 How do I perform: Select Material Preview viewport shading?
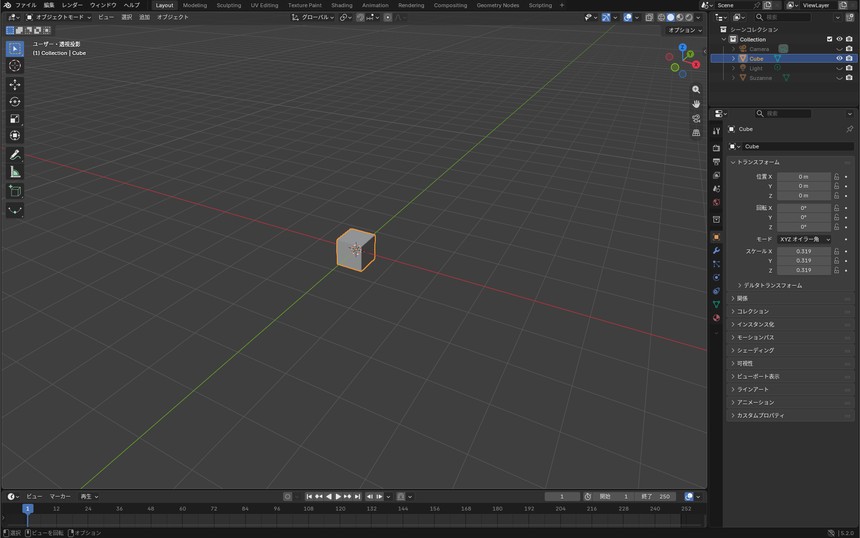[x=680, y=18]
